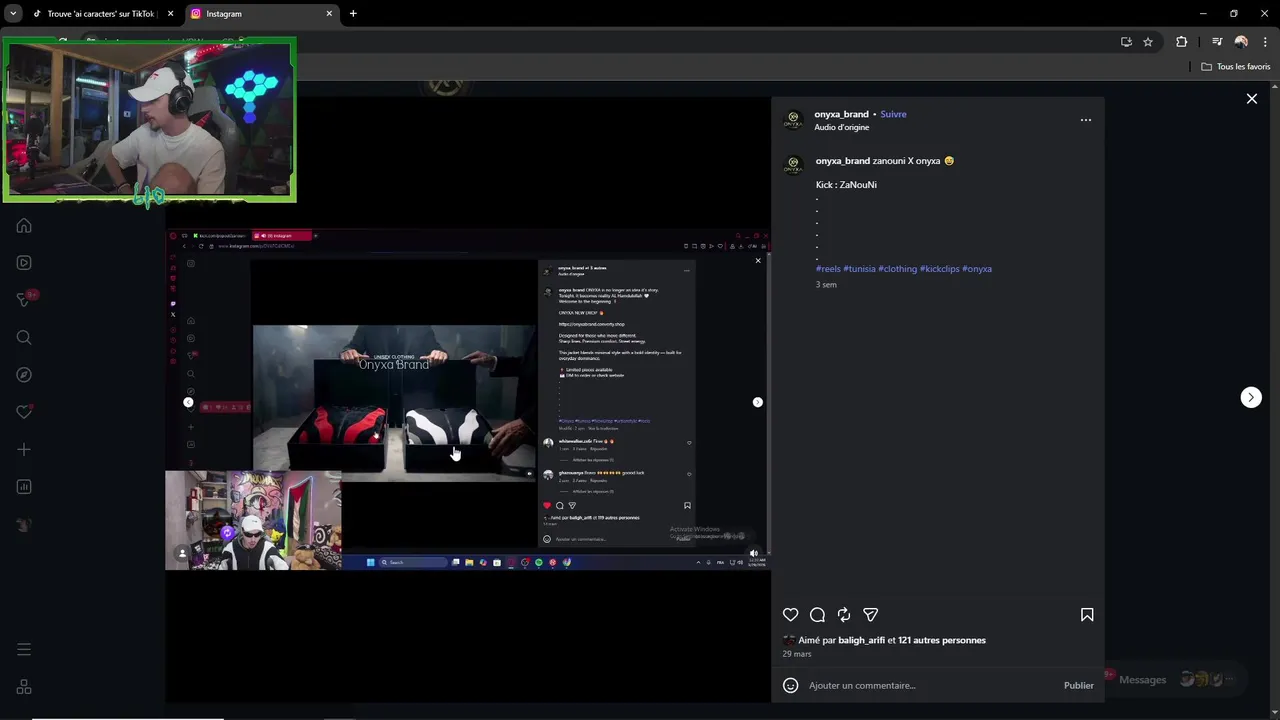Click the 3 sem caption timestamp
This screenshot has height=720, width=1280.
tap(826, 285)
